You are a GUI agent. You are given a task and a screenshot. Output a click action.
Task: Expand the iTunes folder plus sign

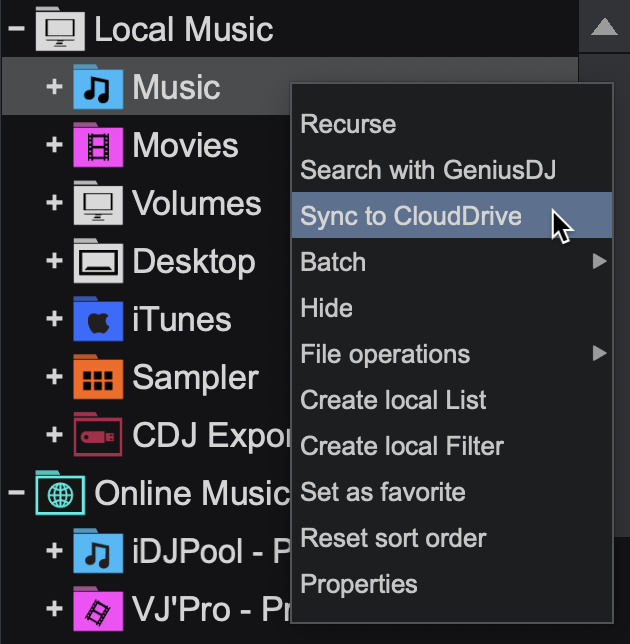tap(54, 320)
